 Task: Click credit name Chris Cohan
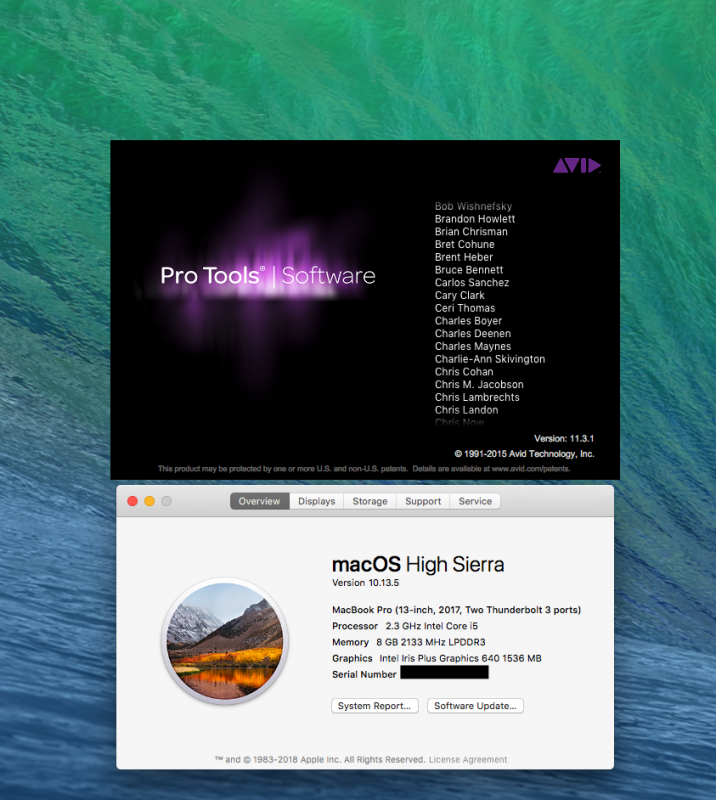(464, 372)
